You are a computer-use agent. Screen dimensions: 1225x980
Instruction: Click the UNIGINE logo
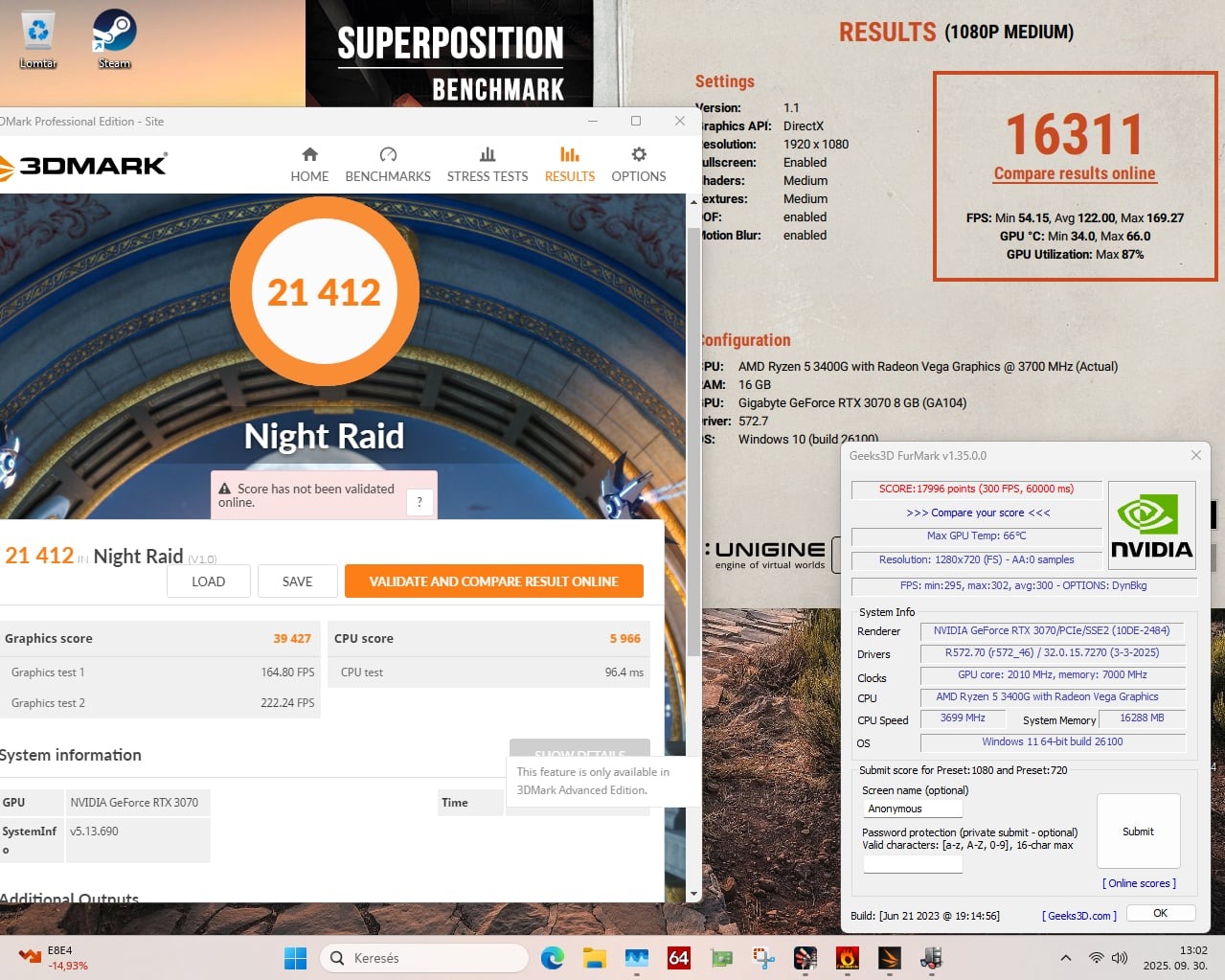pos(765,555)
